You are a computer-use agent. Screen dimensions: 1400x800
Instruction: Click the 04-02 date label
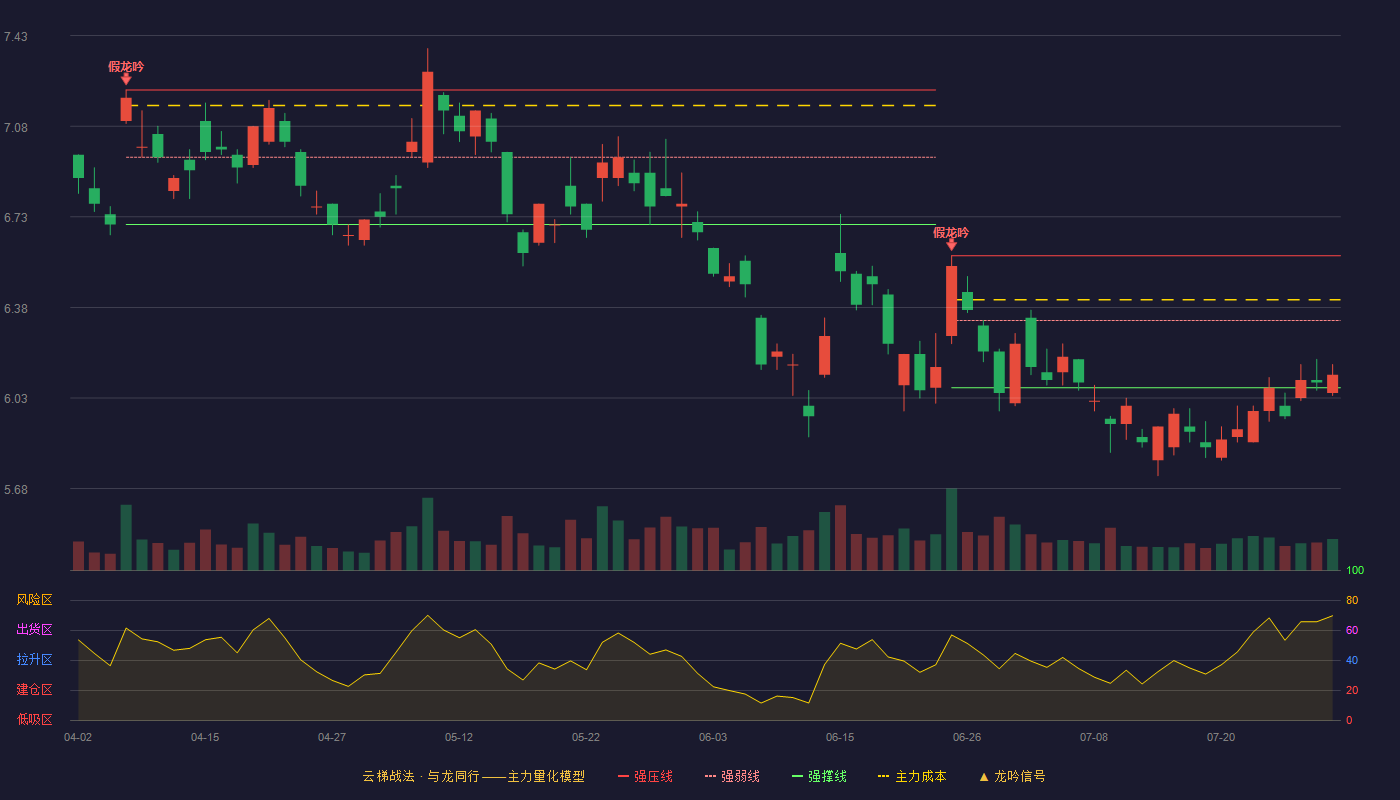pos(78,737)
